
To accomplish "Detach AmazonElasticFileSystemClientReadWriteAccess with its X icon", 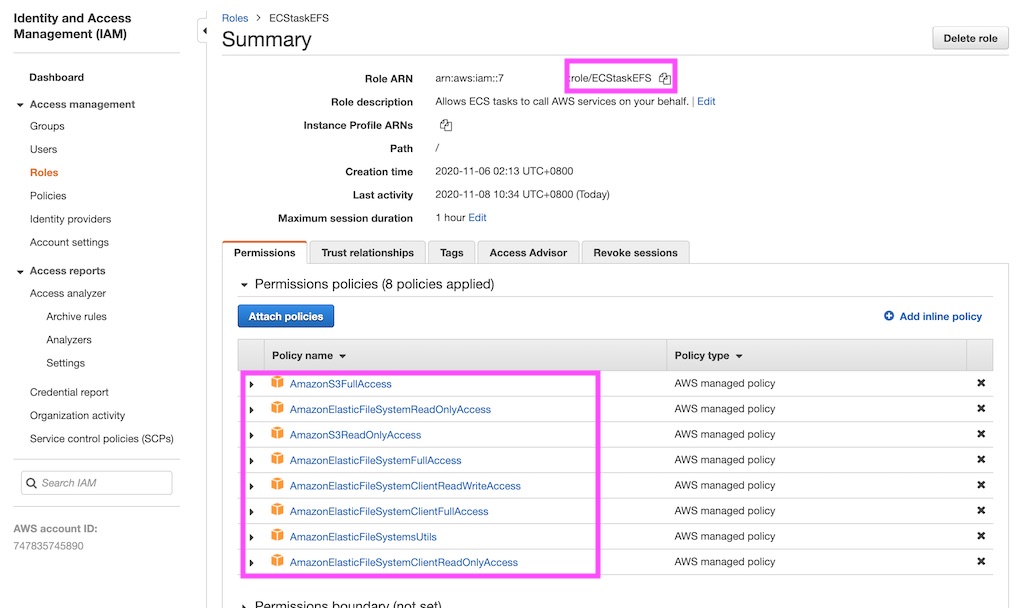I will tap(981, 485).
